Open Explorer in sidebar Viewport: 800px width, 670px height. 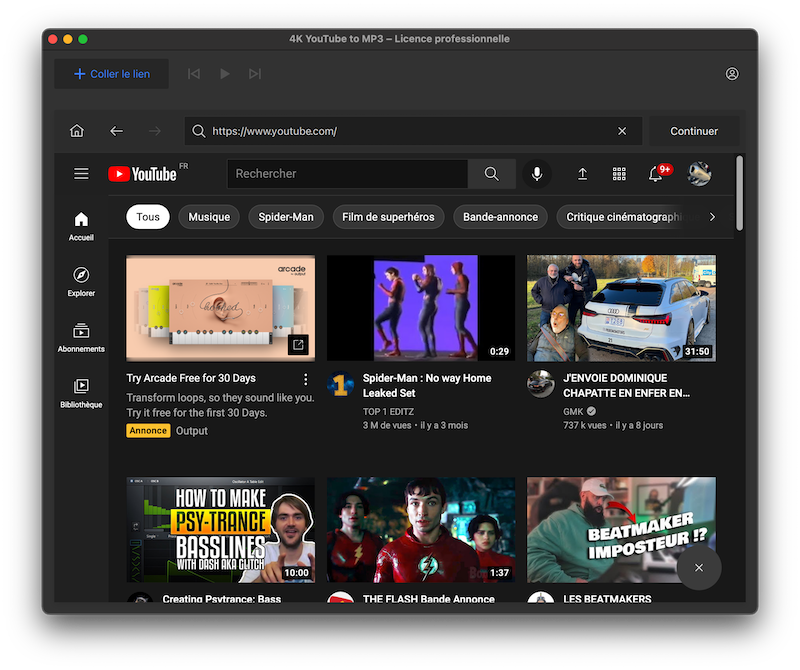coord(81,282)
